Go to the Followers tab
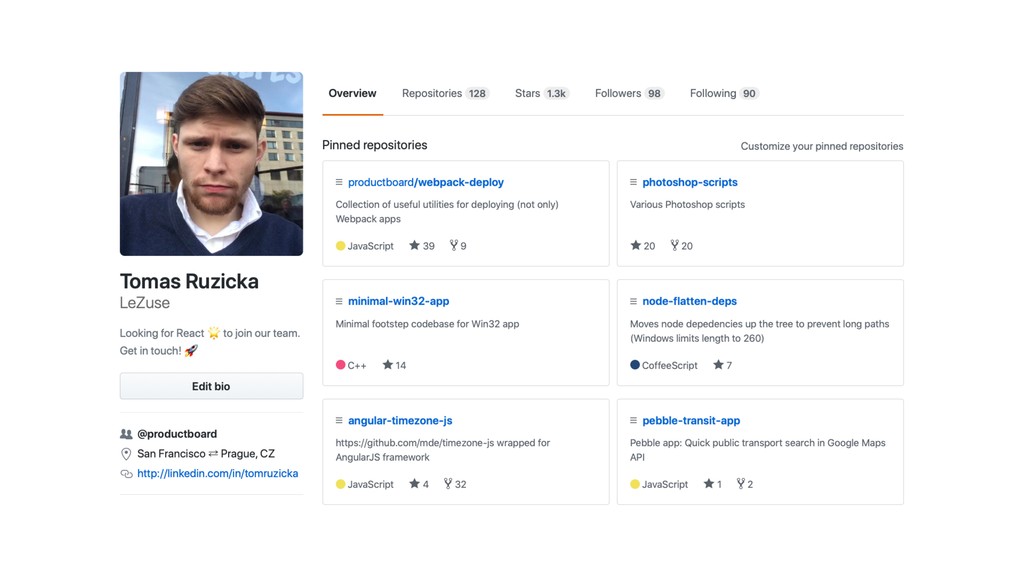Screen dimensions: 1024x576 click(629, 94)
